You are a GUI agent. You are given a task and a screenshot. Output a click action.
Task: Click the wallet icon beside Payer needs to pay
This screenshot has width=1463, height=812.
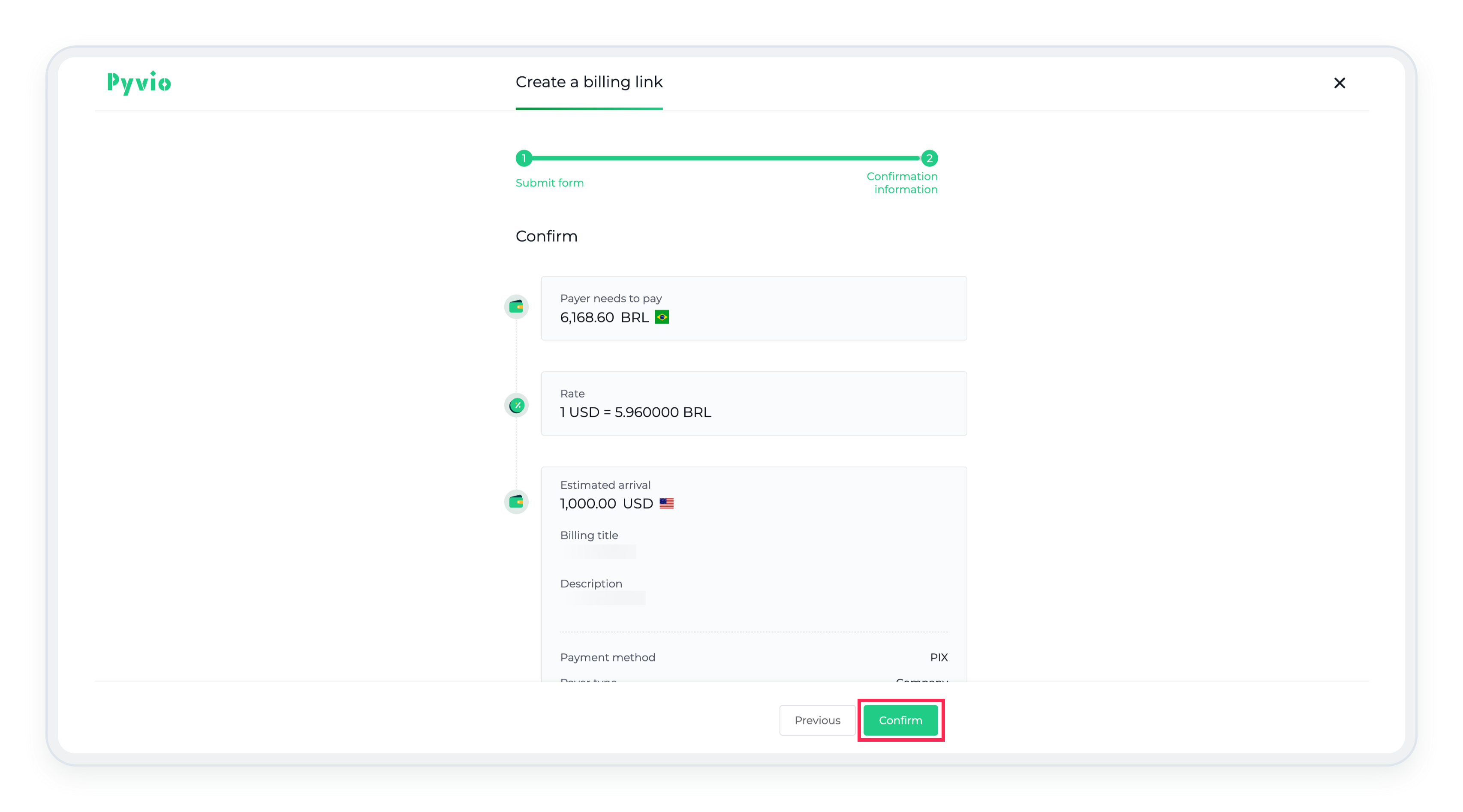tap(516, 307)
